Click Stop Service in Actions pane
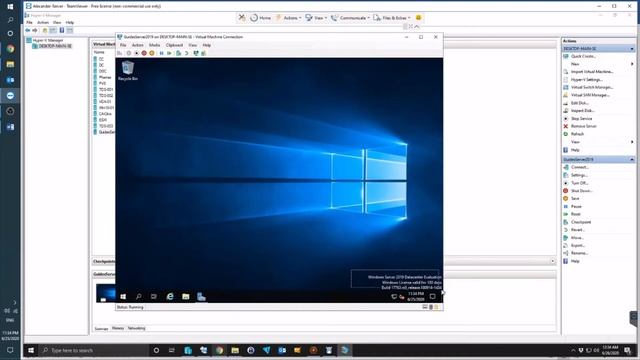640x360 pixels. pyautogui.click(x=581, y=118)
